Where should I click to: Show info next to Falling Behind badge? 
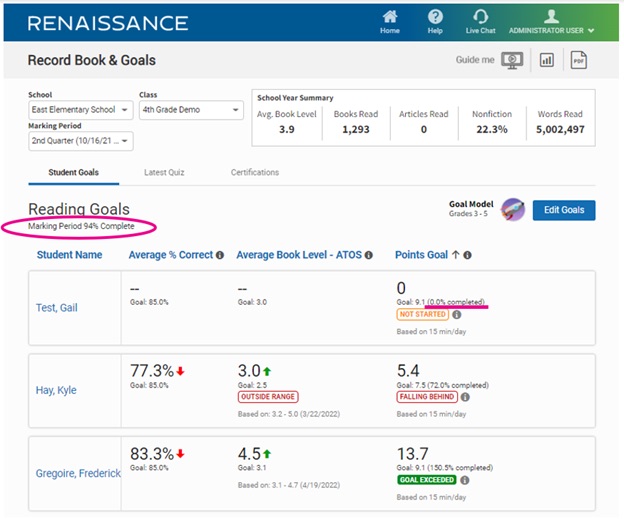point(465,397)
